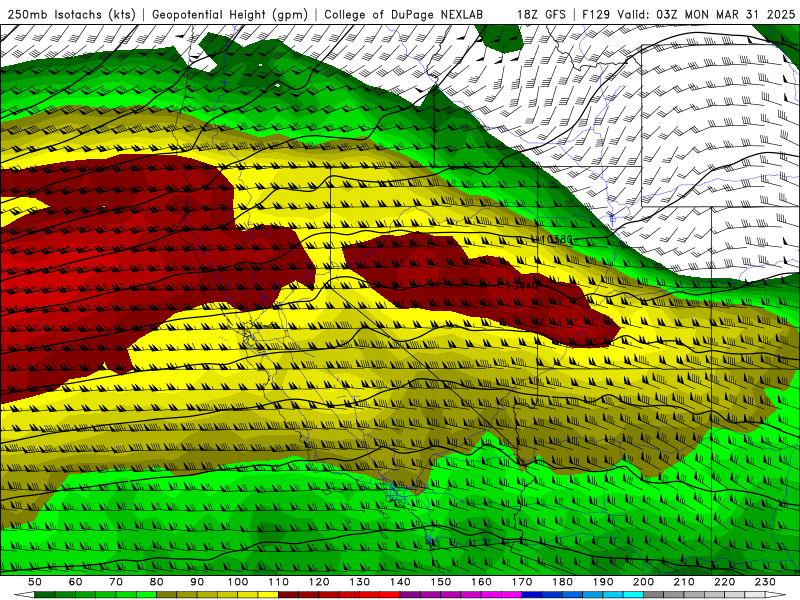800x600 pixels.
Task: Click the 160 value on the color scale
Action: pos(481,582)
